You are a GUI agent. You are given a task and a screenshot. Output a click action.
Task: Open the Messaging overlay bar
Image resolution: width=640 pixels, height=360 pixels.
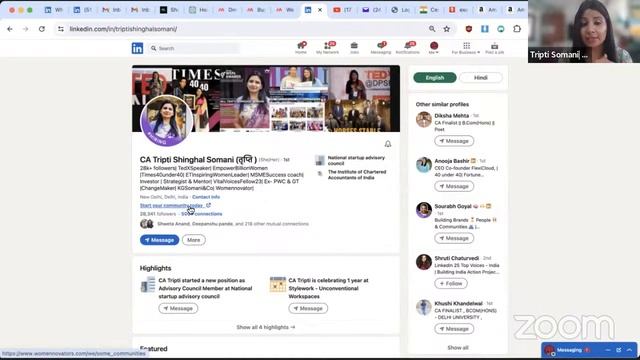point(589,350)
